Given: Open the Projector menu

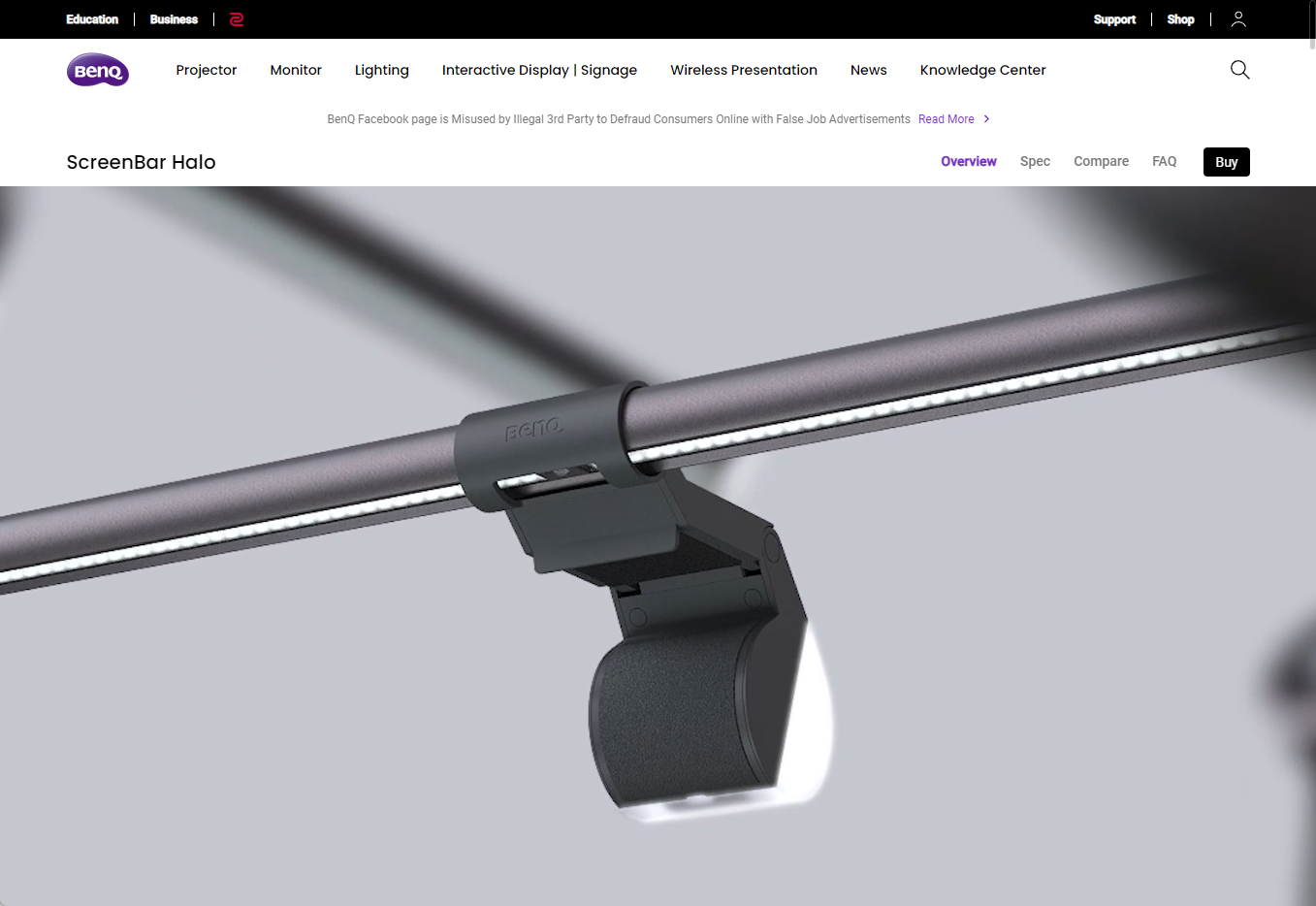Looking at the screenshot, I should [x=207, y=70].
